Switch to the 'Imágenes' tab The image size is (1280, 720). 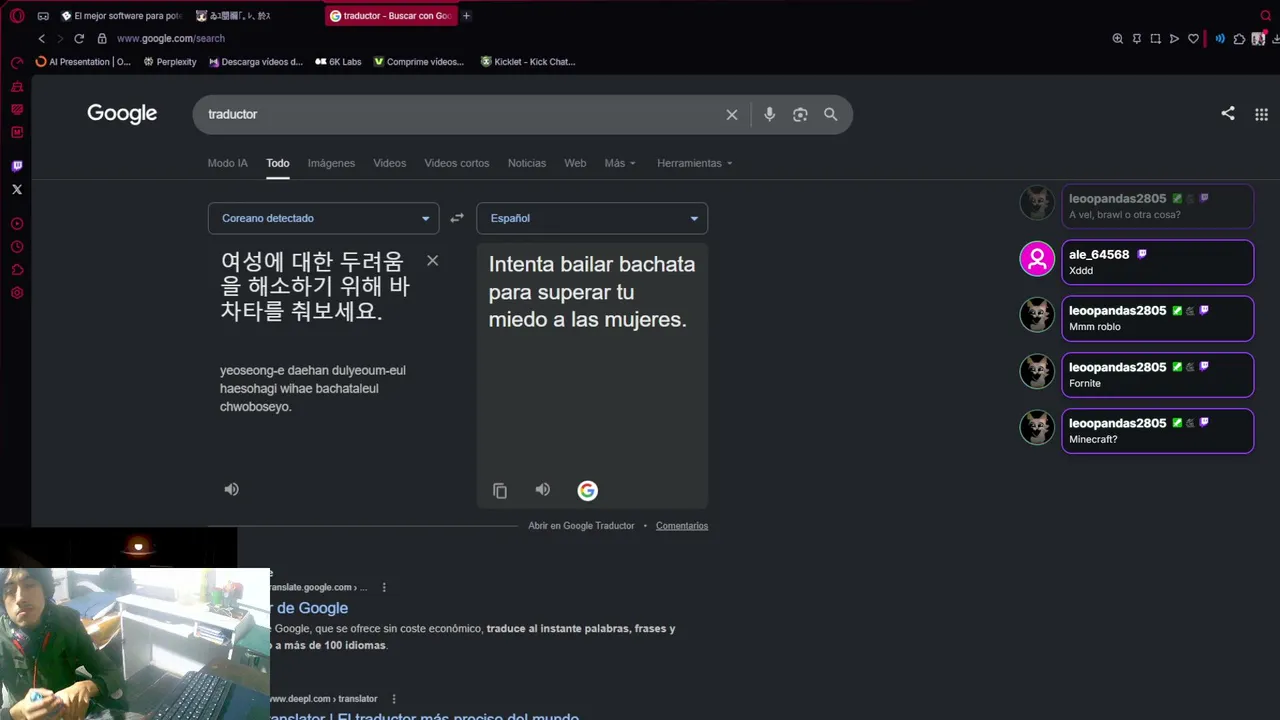(x=331, y=163)
